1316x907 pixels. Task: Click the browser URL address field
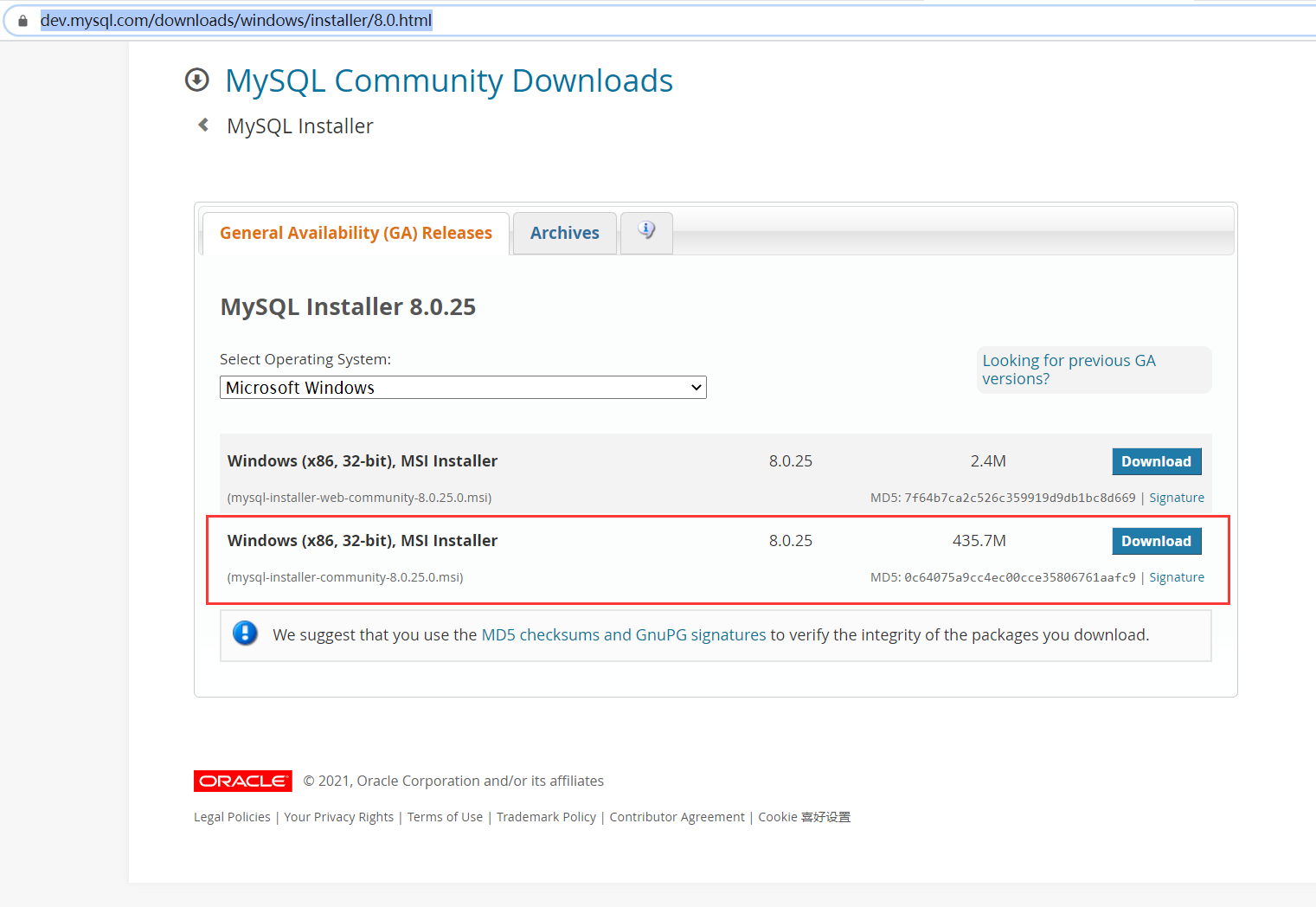pyautogui.click(x=606, y=21)
